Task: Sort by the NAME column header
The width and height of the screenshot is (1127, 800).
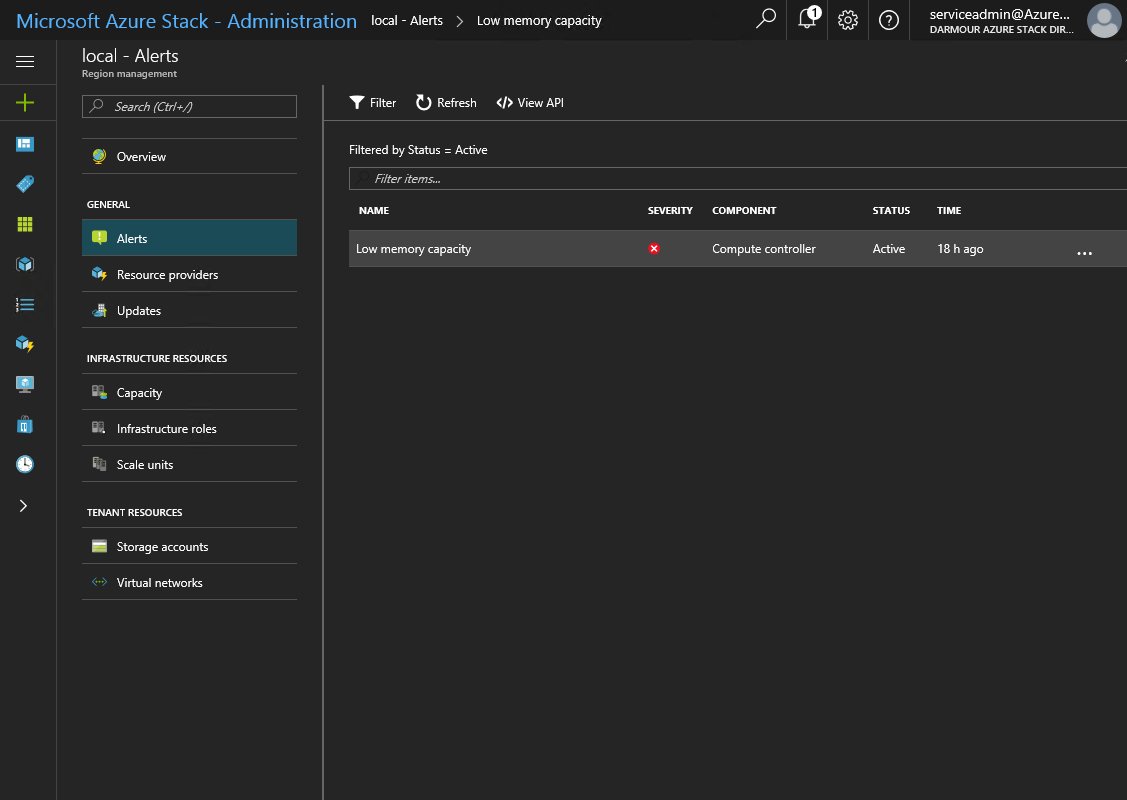Action: pyautogui.click(x=374, y=211)
